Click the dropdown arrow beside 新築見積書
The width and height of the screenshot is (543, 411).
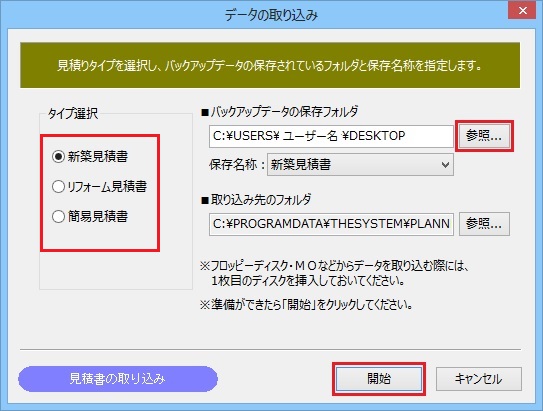[445, 165]
